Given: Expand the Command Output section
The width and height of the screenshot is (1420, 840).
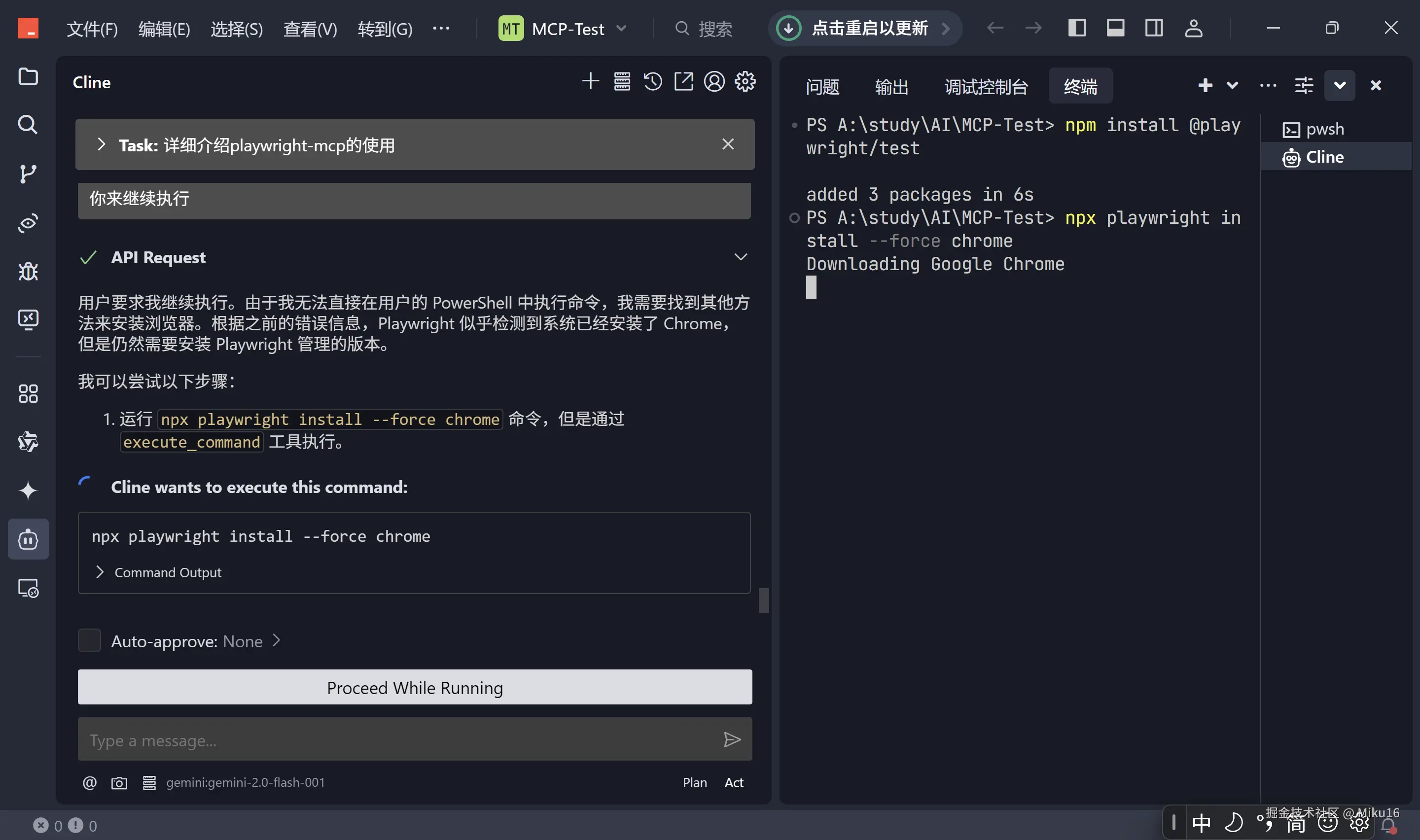Looking at the screenshot, I should click(100, 572).
